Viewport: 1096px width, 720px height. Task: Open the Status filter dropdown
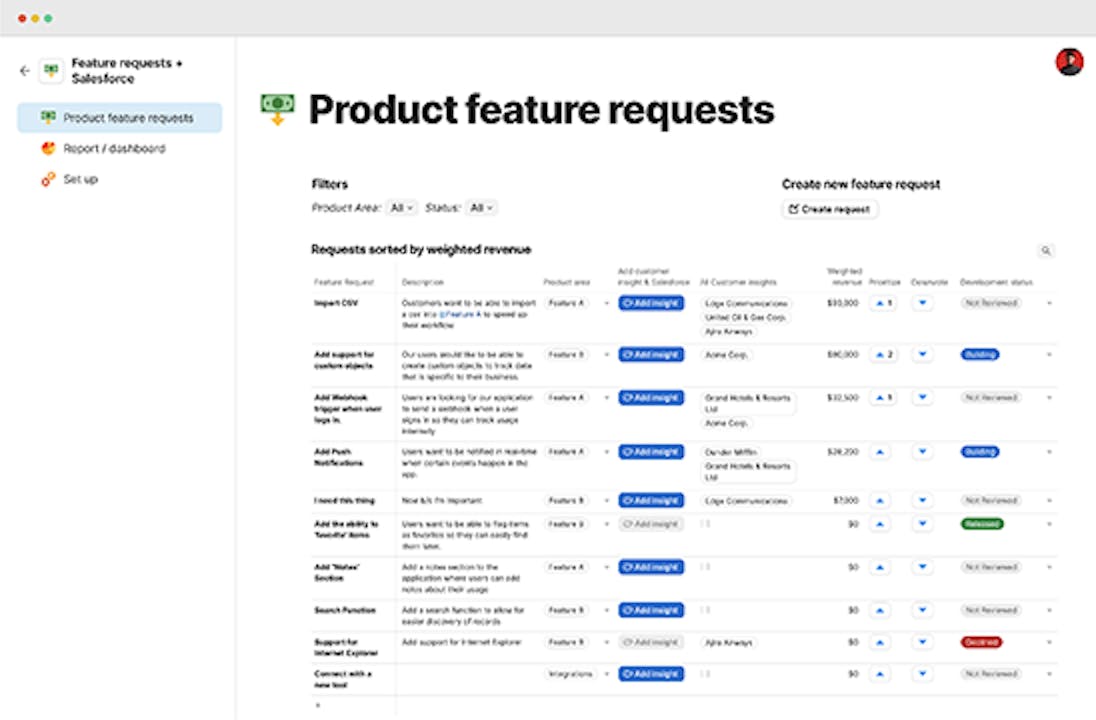pos(482,208)
